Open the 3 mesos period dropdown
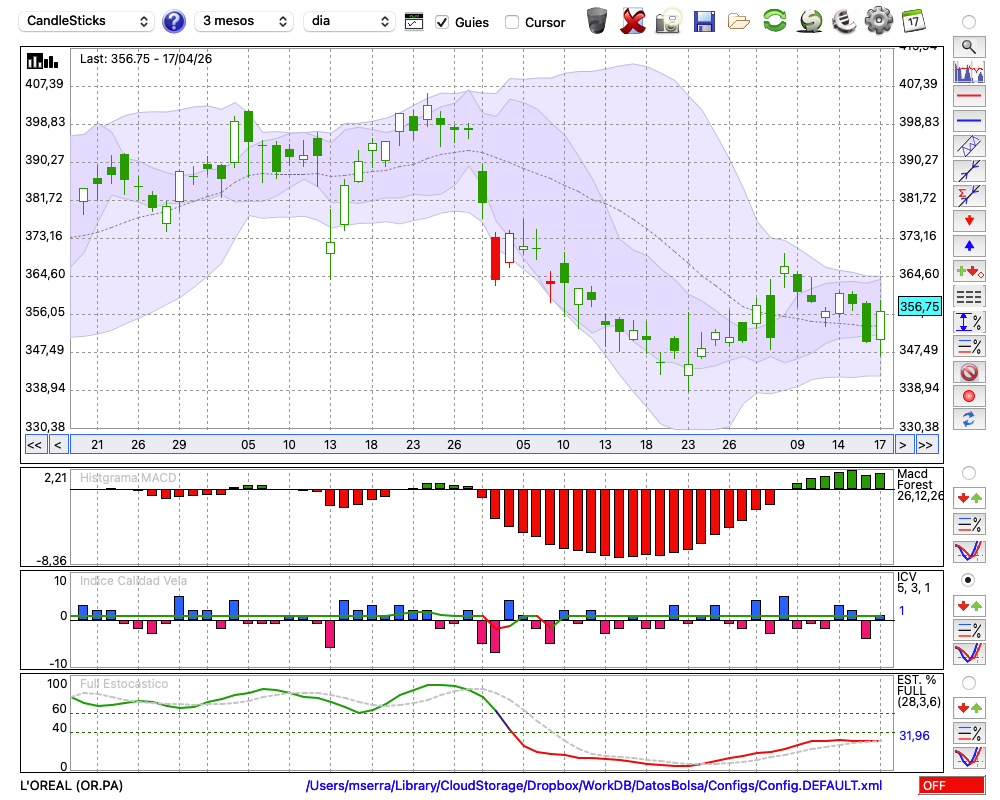This screenshot has width=1000, height=800. coord(244,21)
